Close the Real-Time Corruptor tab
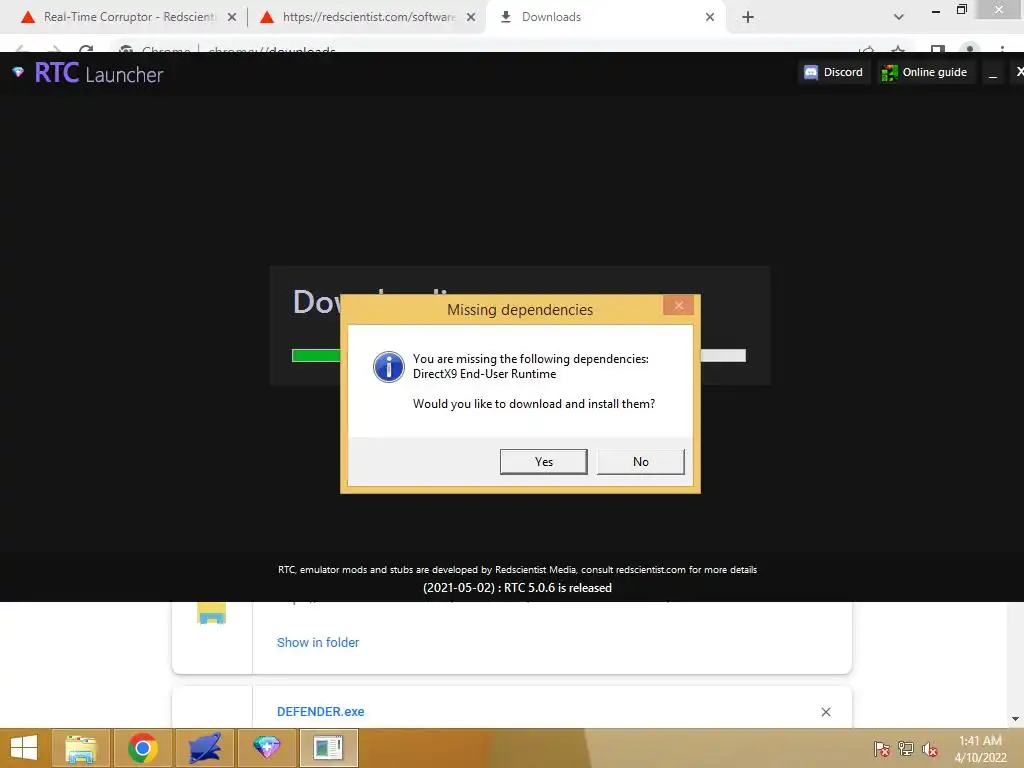 [x=232, y=18]
